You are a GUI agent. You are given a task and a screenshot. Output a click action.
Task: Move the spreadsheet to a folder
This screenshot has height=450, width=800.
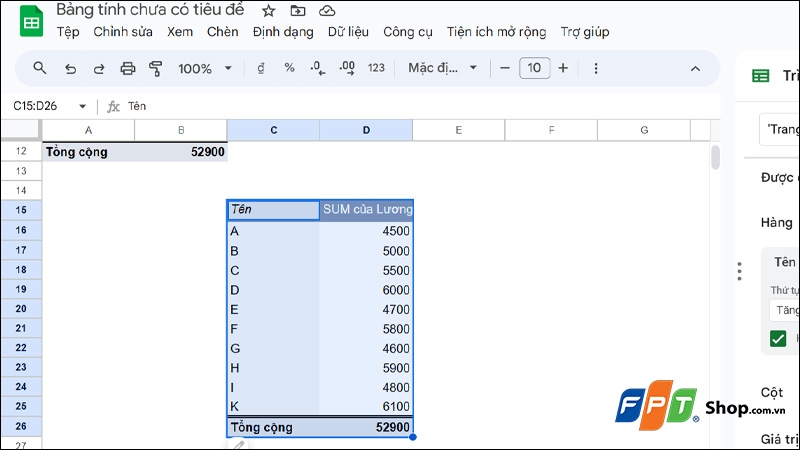pyautogui.click(x=297, y=11)
